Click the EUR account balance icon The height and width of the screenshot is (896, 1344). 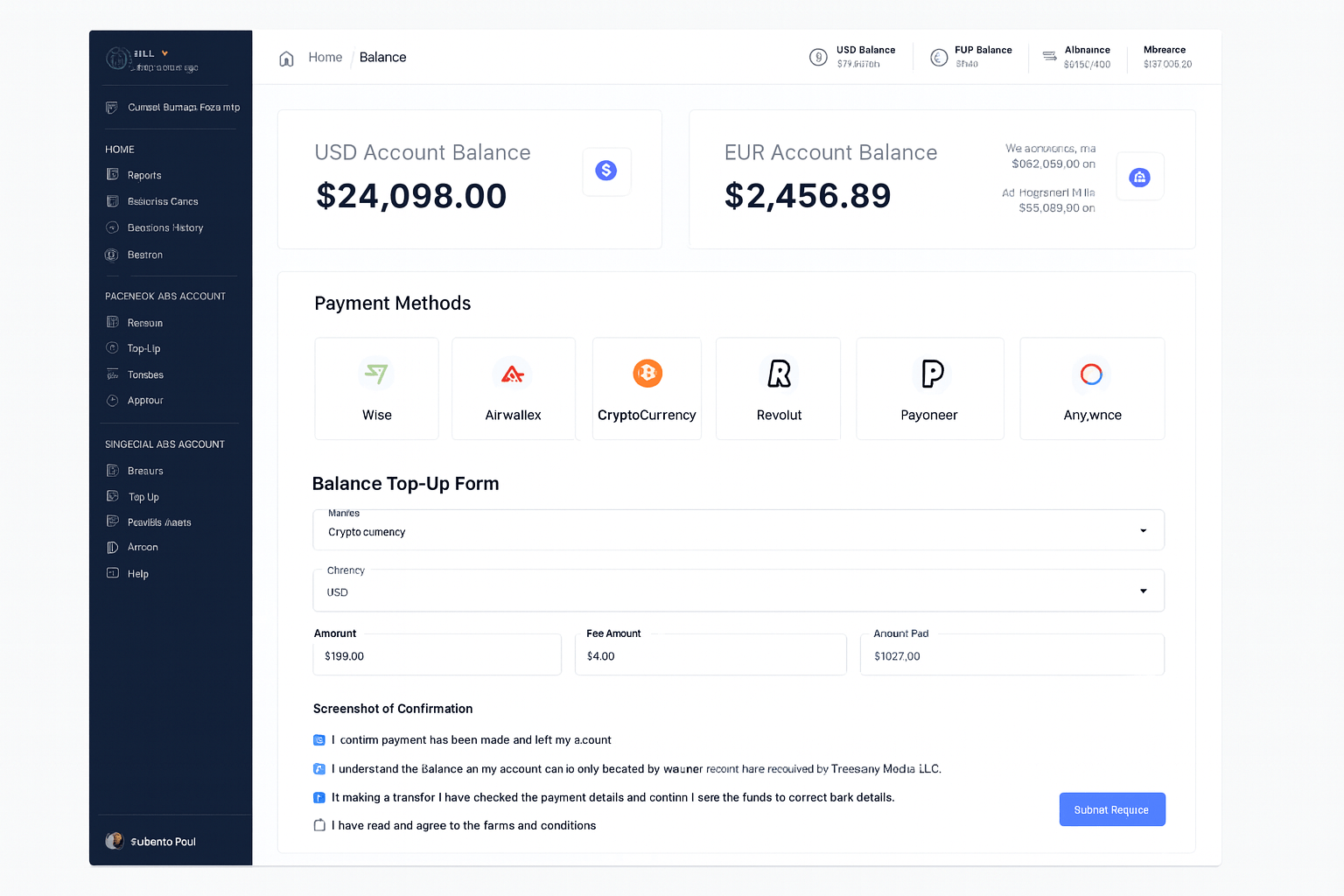(x=1139, y=178)
